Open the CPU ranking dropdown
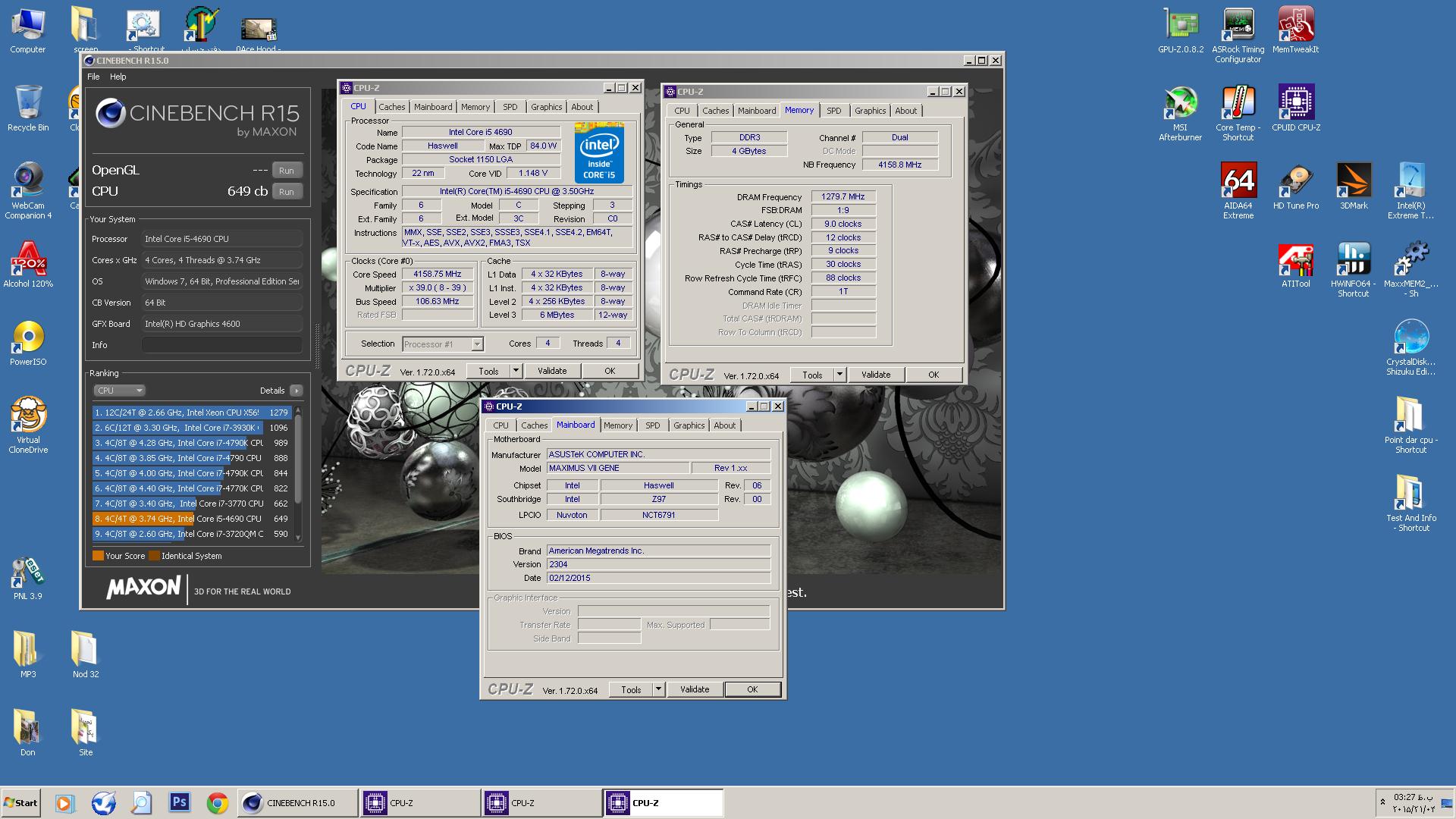The width and height of the screenshot is (1456, 819). (x=119, y=391)
